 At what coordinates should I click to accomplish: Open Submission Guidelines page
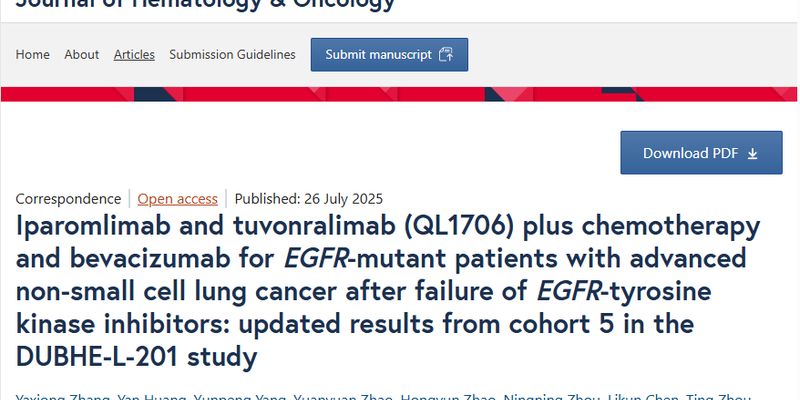coord(232,54)
